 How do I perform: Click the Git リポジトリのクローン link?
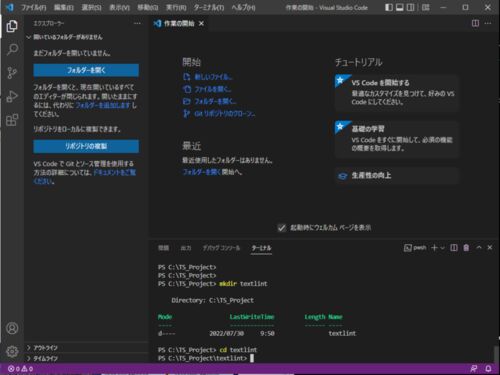pyautogui.click(x=224, y=114)
